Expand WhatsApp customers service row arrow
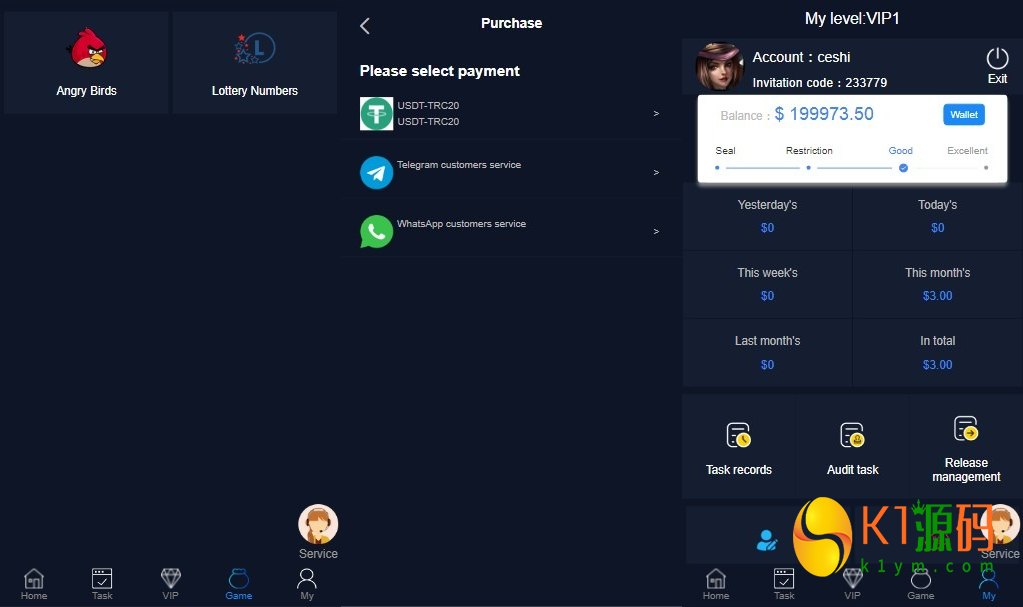This screenshot has height=607, width=1023. point(656,231)
